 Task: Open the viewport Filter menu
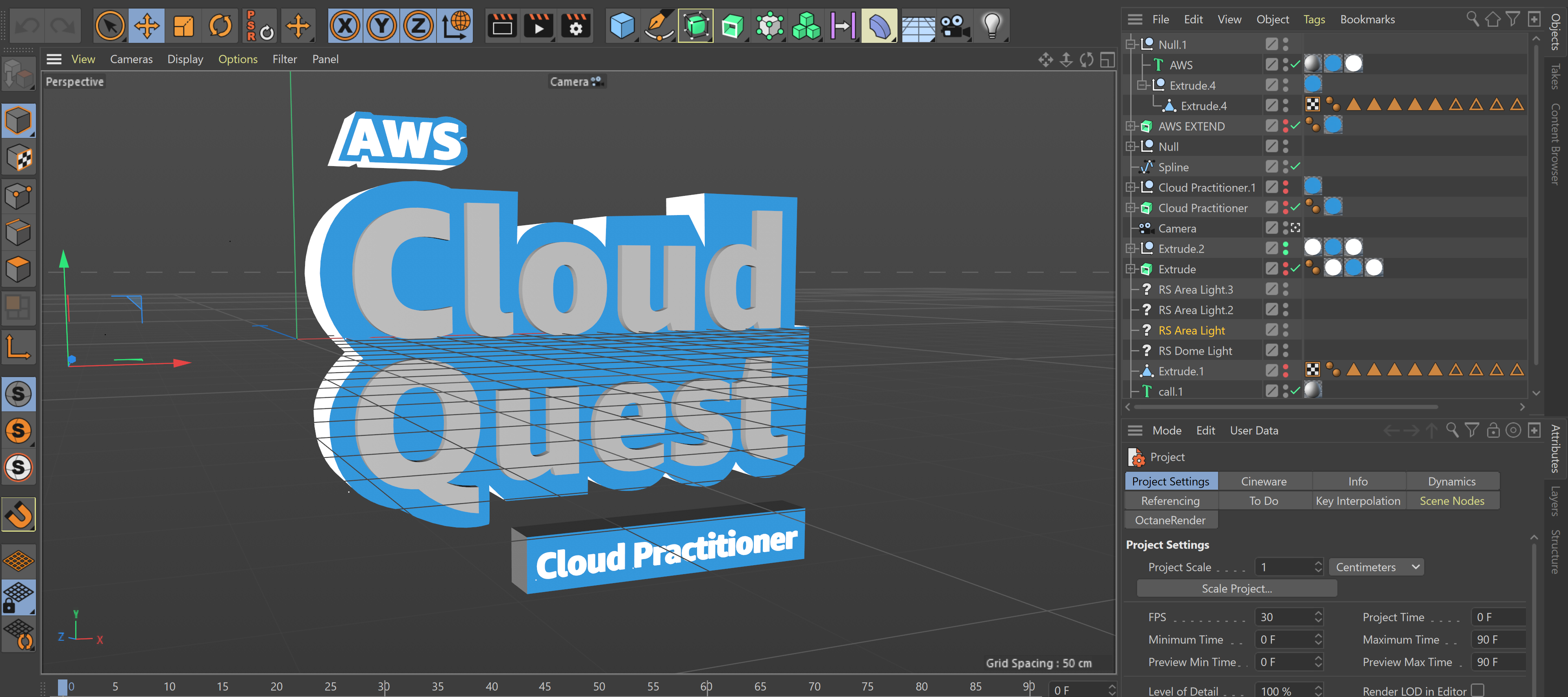point(284,59)
